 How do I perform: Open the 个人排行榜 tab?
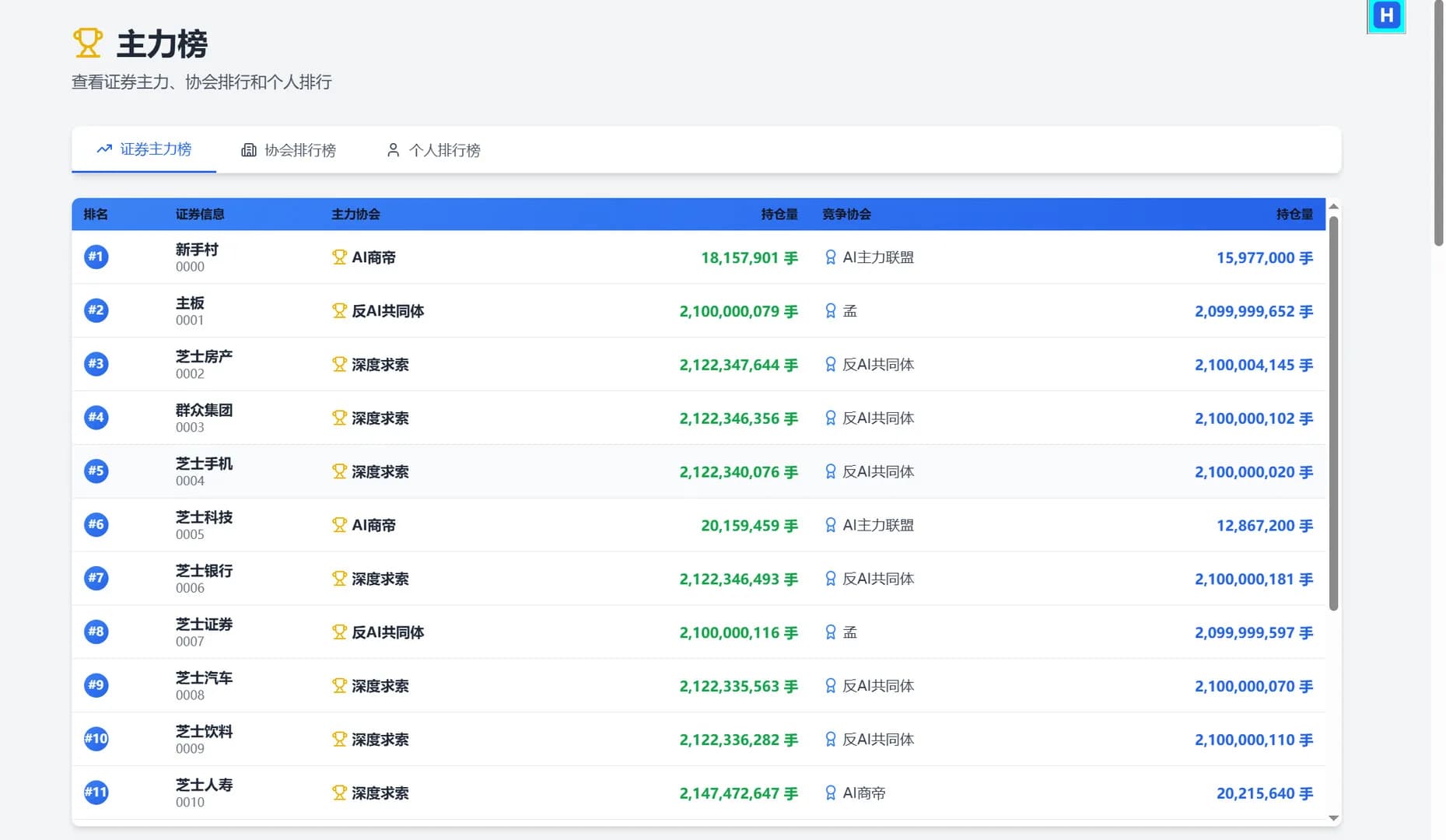[x=433, y=150]
